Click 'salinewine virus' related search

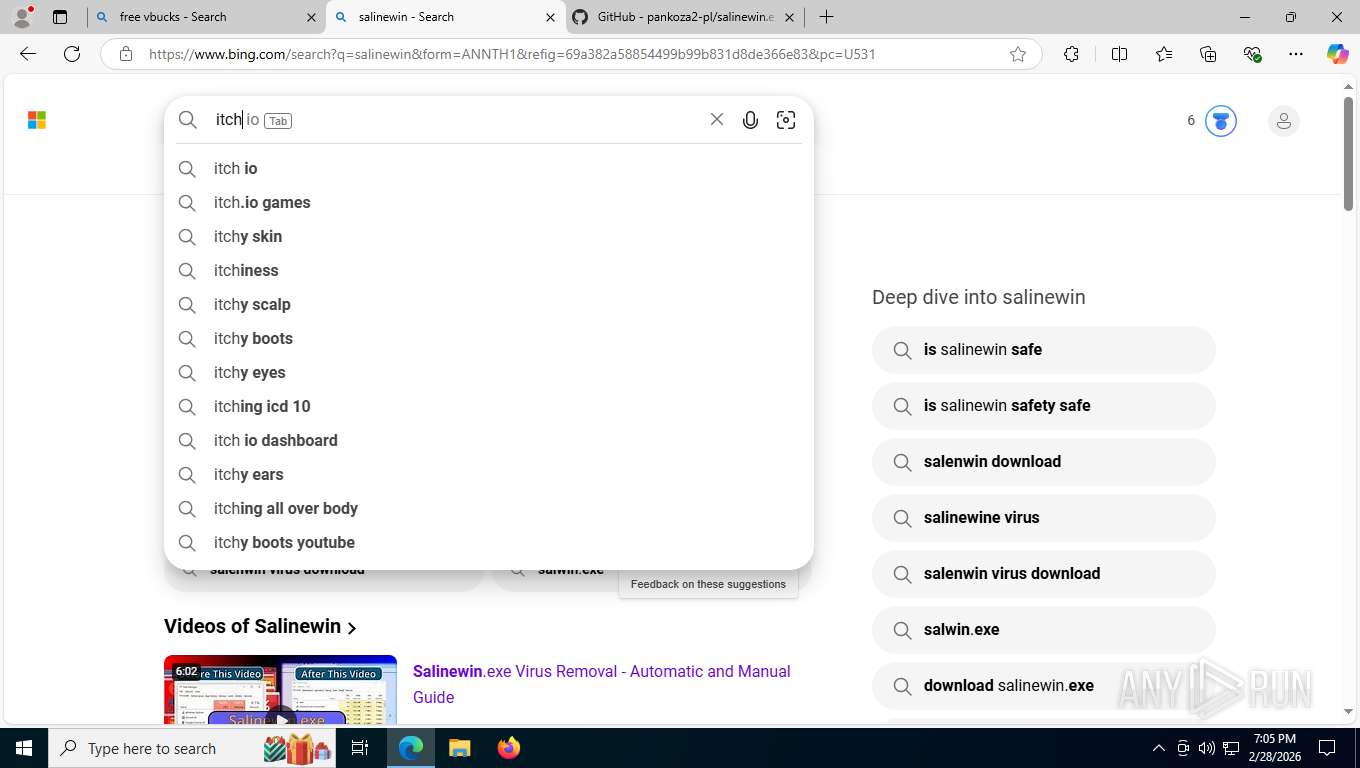tap(1043, 518)
